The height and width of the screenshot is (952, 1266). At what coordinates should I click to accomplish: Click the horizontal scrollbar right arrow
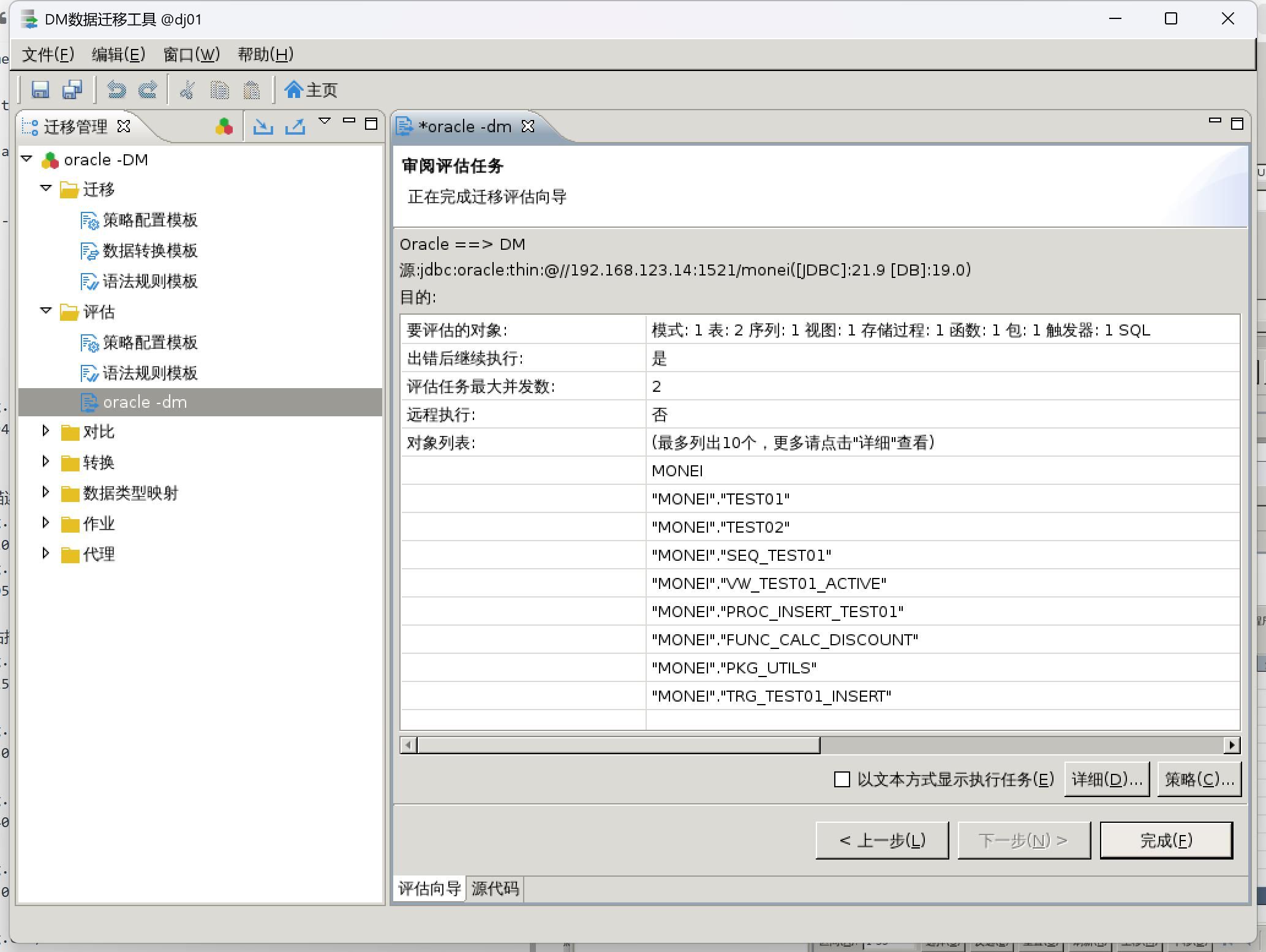(1232, 745)
